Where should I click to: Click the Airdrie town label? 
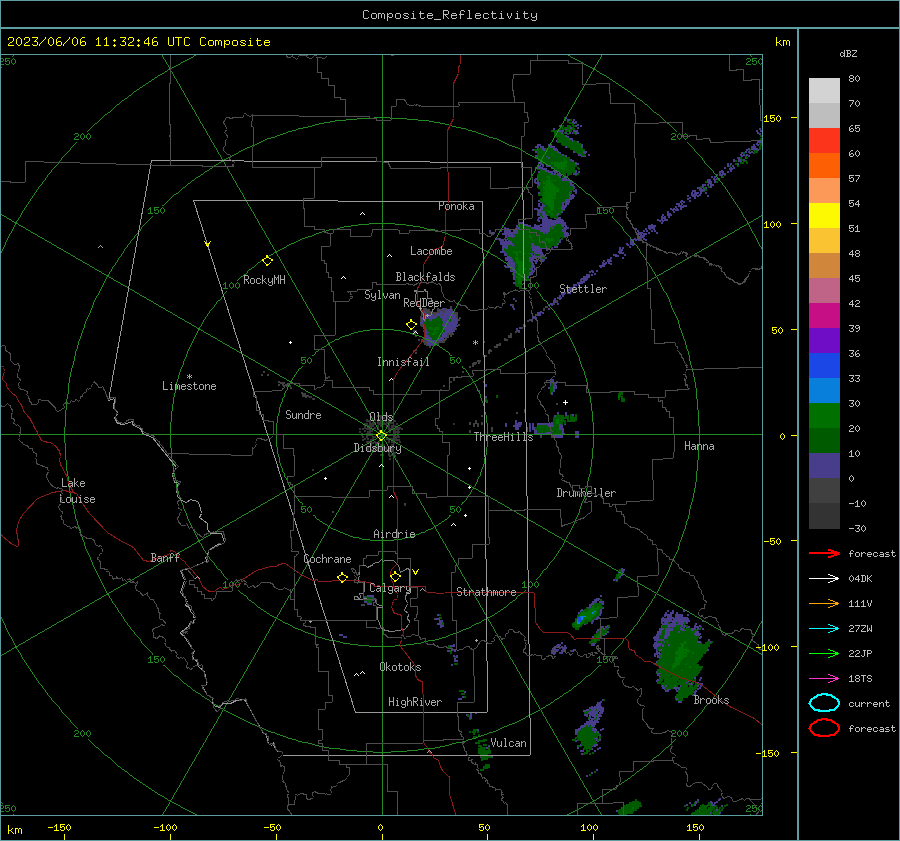pos(394,534)
